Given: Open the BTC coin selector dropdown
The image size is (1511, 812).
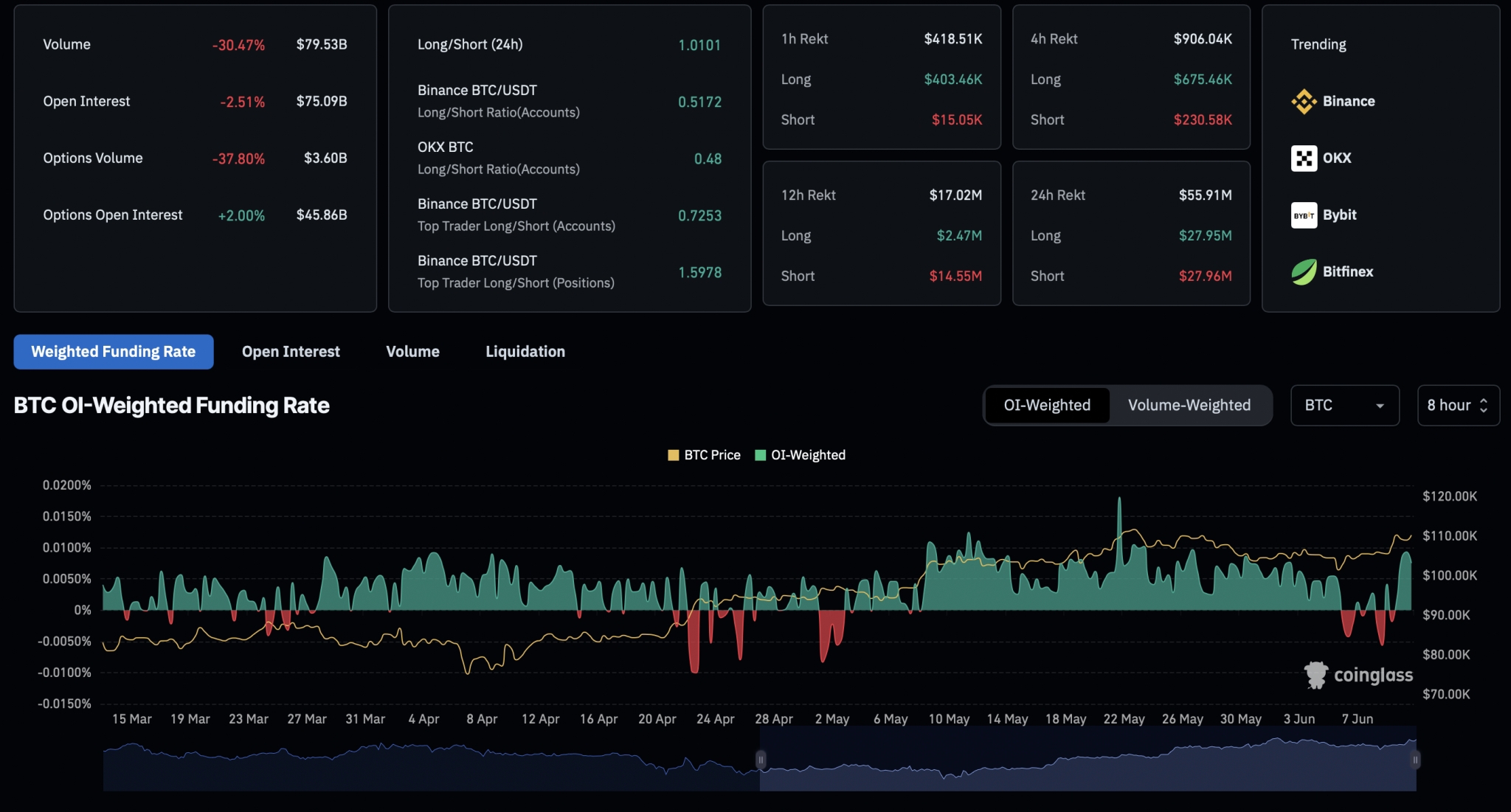Looking at the screenshot, I should (1344, 406).
